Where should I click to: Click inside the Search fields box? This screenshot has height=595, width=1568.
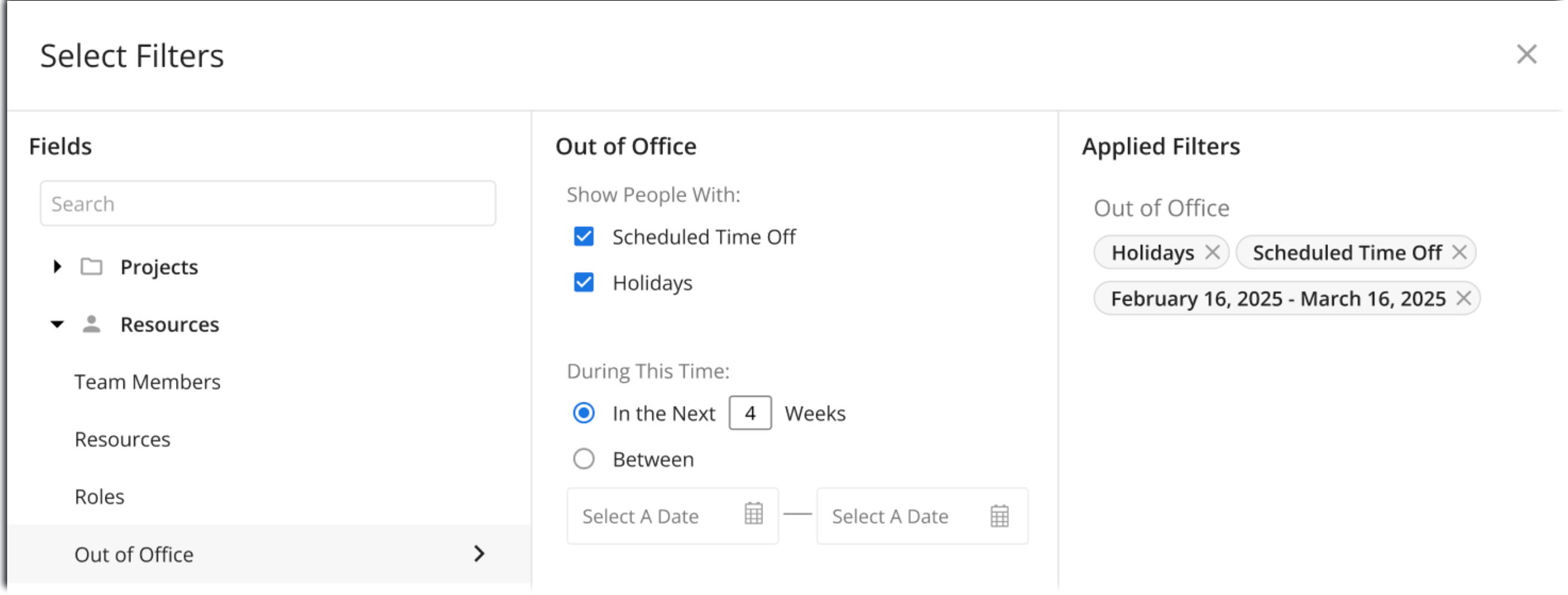(268, 203)
